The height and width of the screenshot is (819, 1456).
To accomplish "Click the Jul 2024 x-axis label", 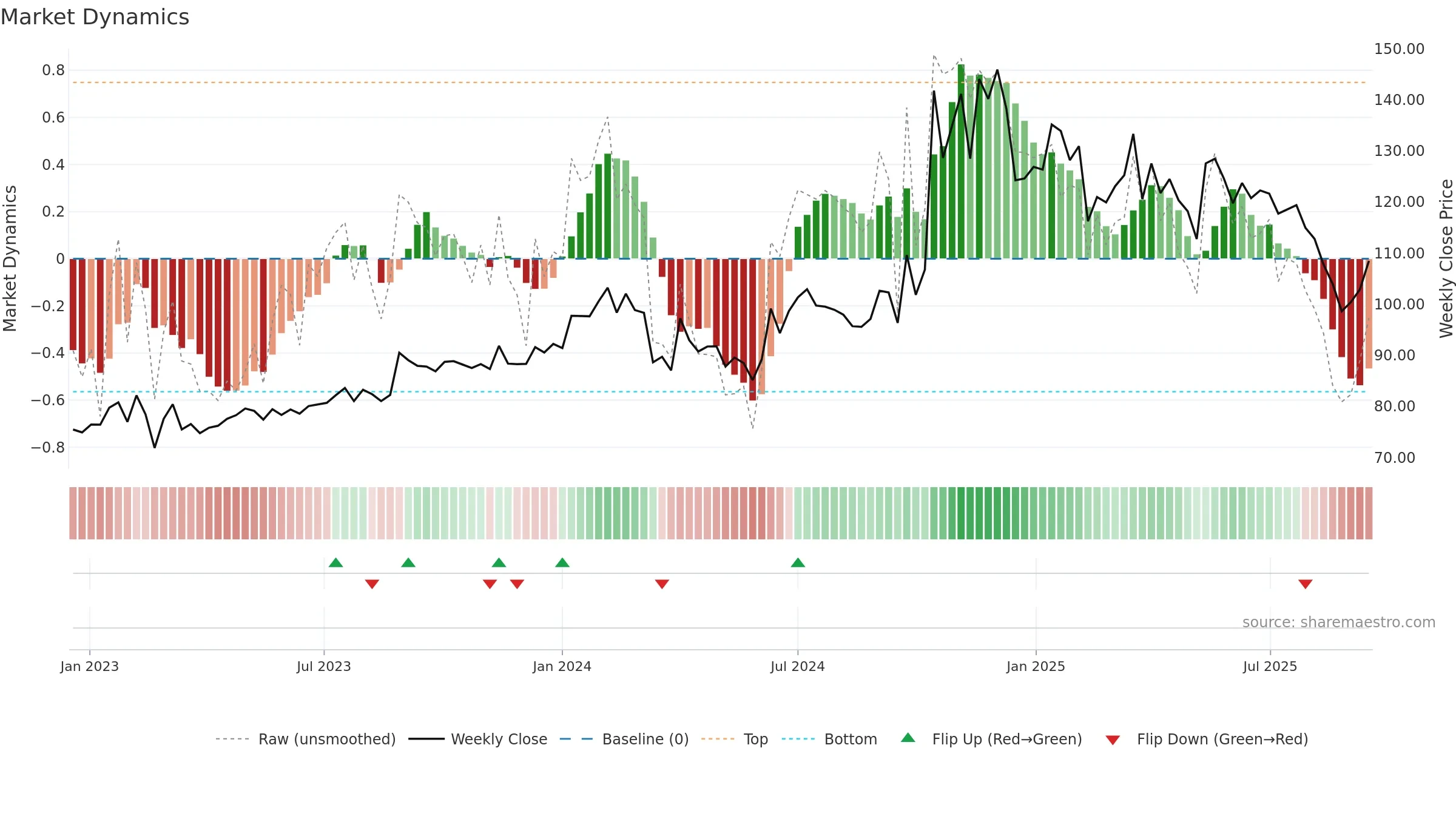I will click(798, 666).
